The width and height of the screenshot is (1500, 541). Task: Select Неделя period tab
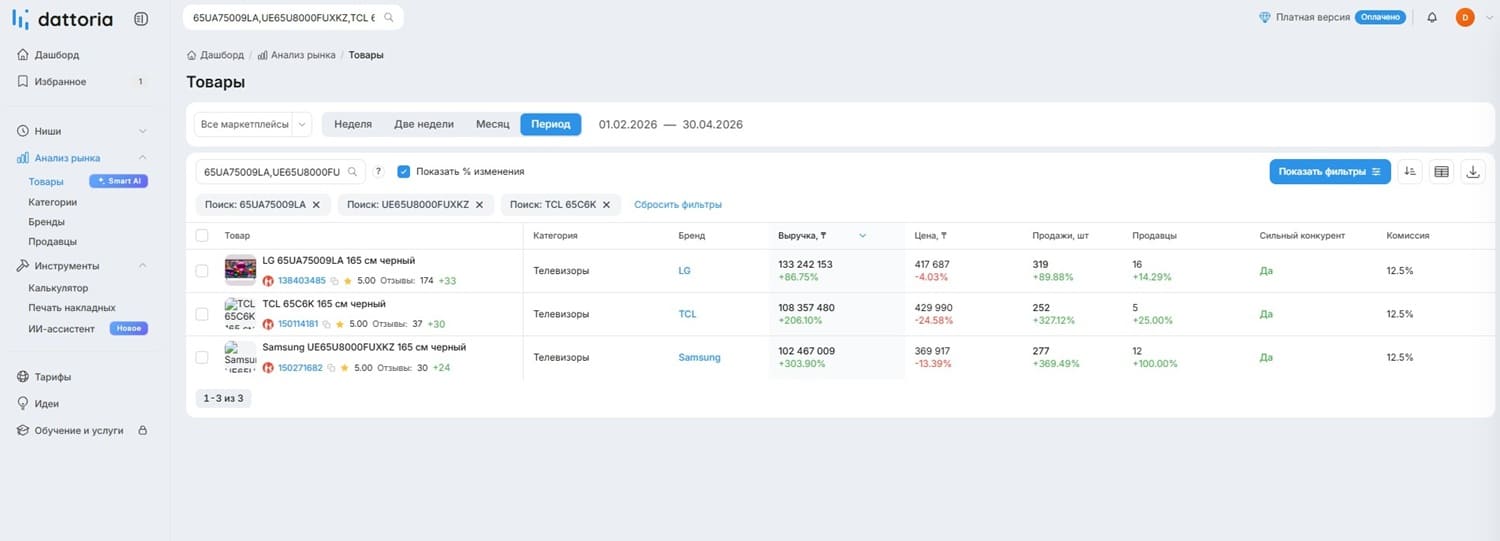[x=353, y=124]
